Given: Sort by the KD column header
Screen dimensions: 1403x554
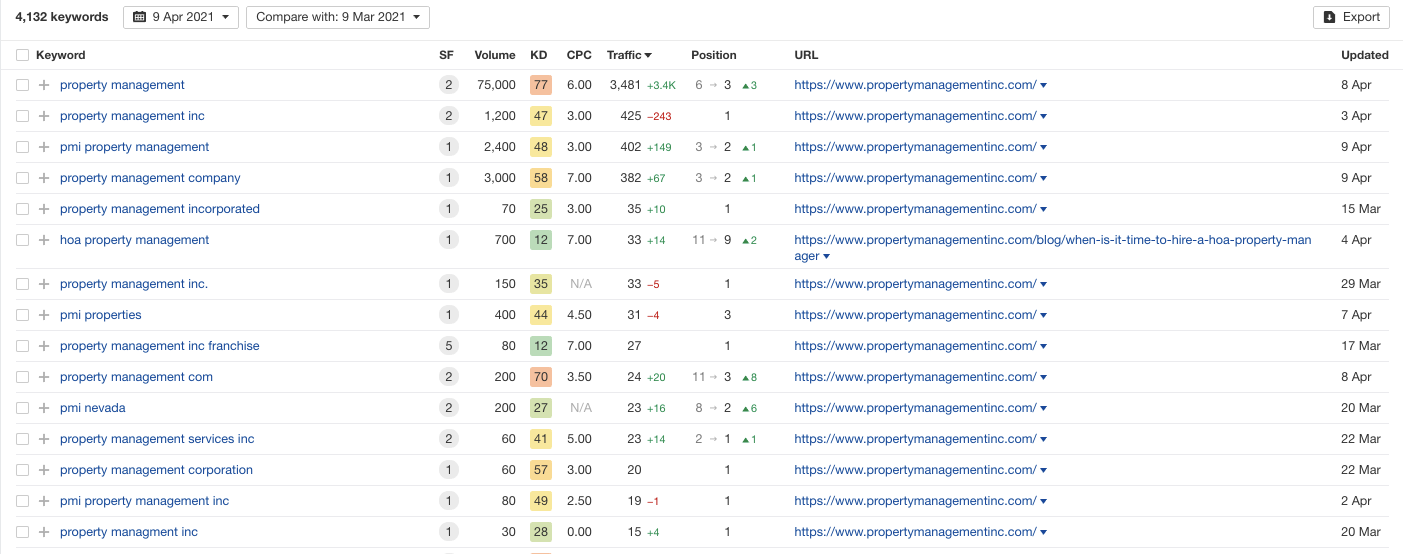Looking at the screenshot, I should [x=539, y=55].
